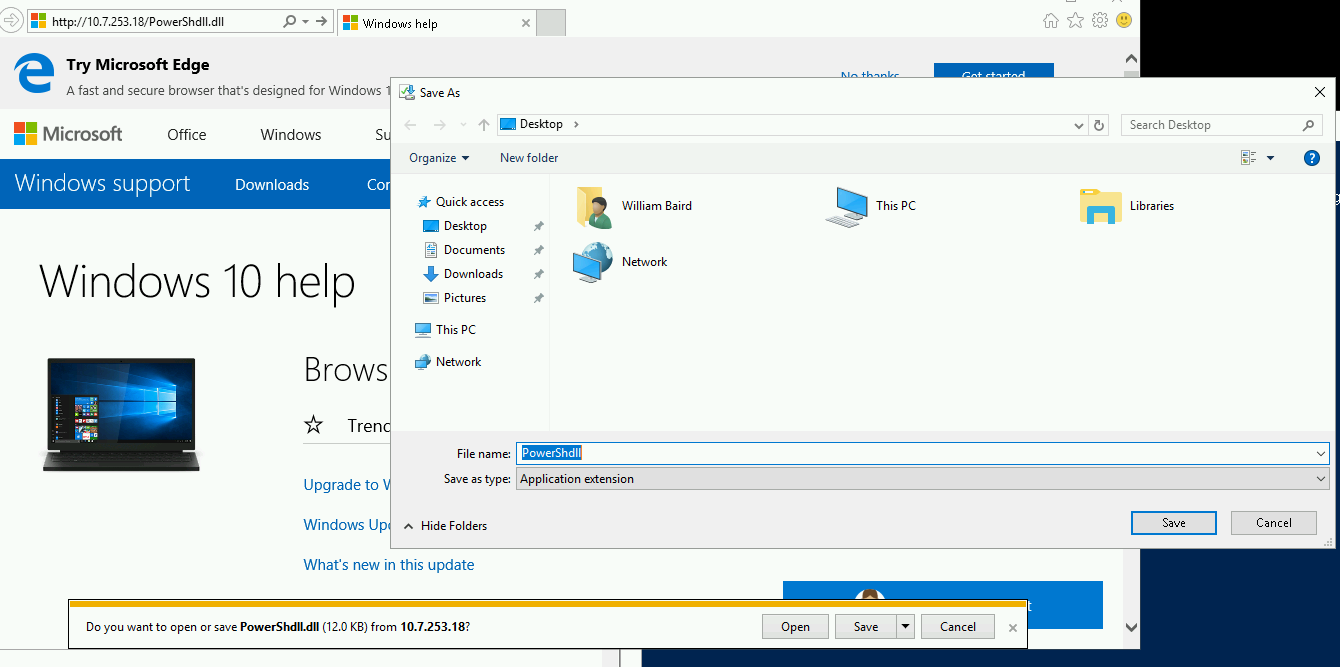Select Downloads in Quick access
The height and width of the screenshot is (667, 1340).
(473, 274)
